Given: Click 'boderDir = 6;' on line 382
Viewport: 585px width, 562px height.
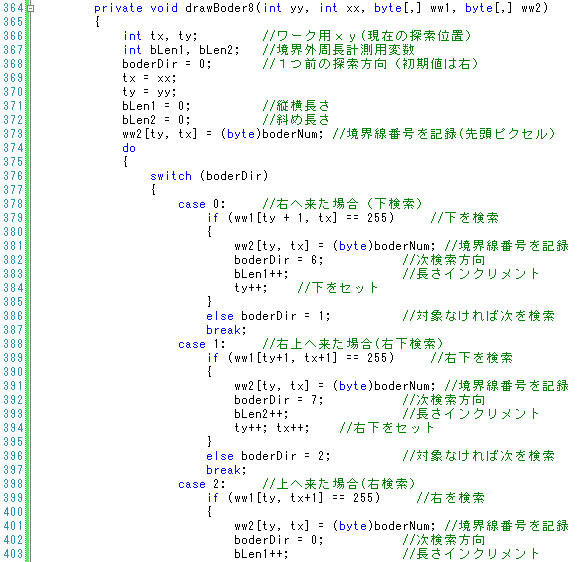Looking at the screenshot, I should pos(279,260).
